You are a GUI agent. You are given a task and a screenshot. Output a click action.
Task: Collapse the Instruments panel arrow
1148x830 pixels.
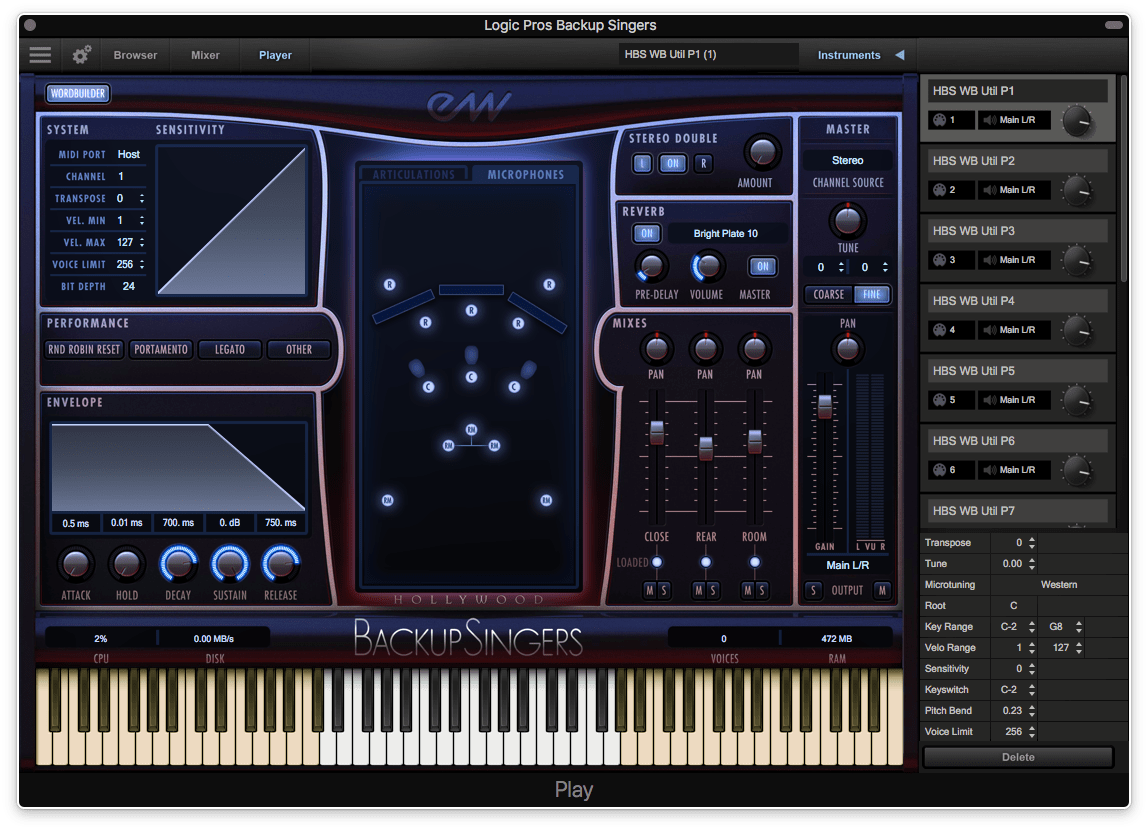coord(900,55)
